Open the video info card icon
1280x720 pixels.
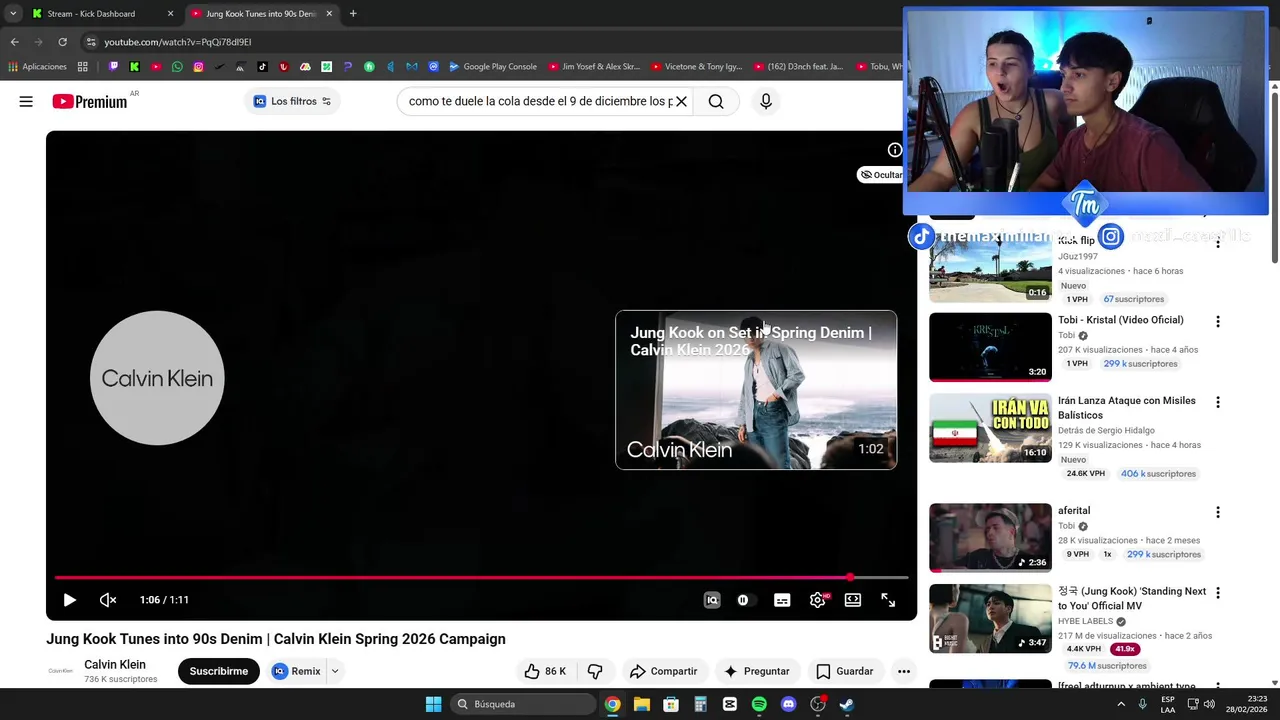894,150
